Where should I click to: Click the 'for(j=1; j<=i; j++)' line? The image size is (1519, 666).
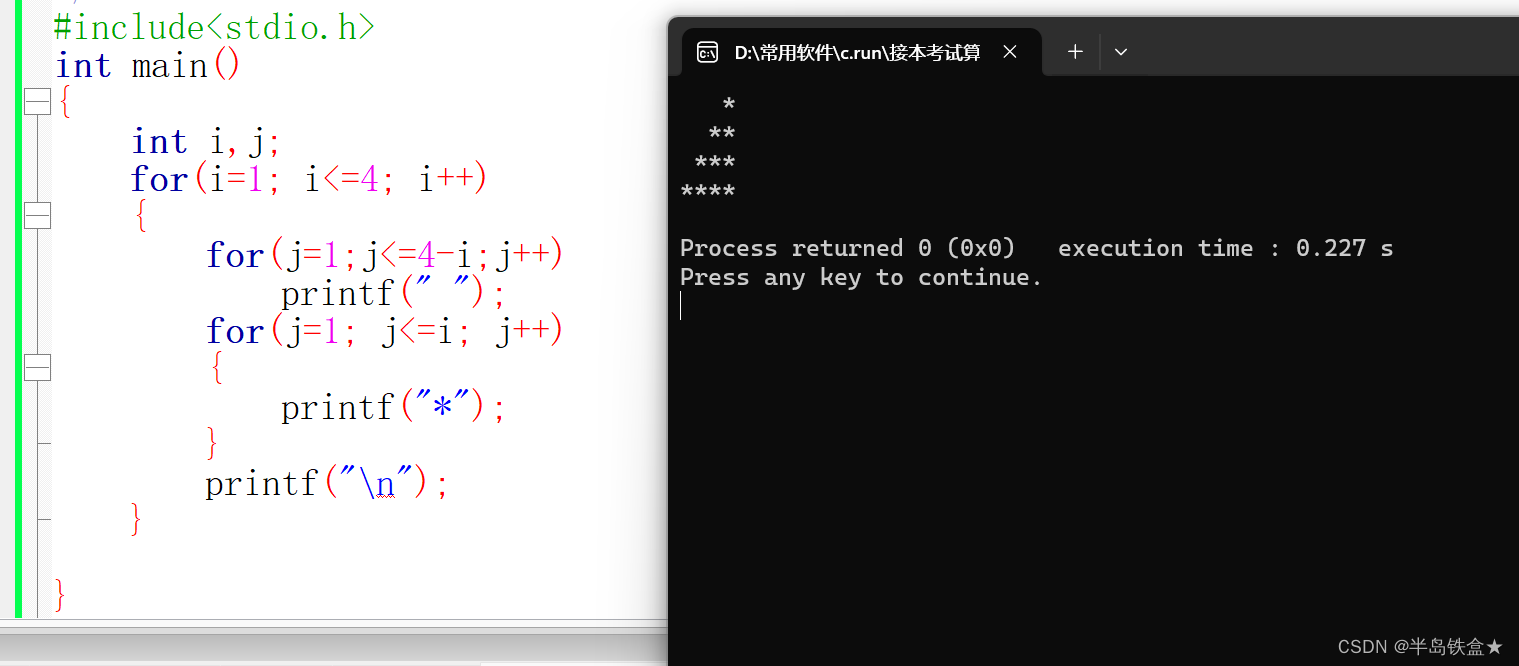[x=385, y=331]
